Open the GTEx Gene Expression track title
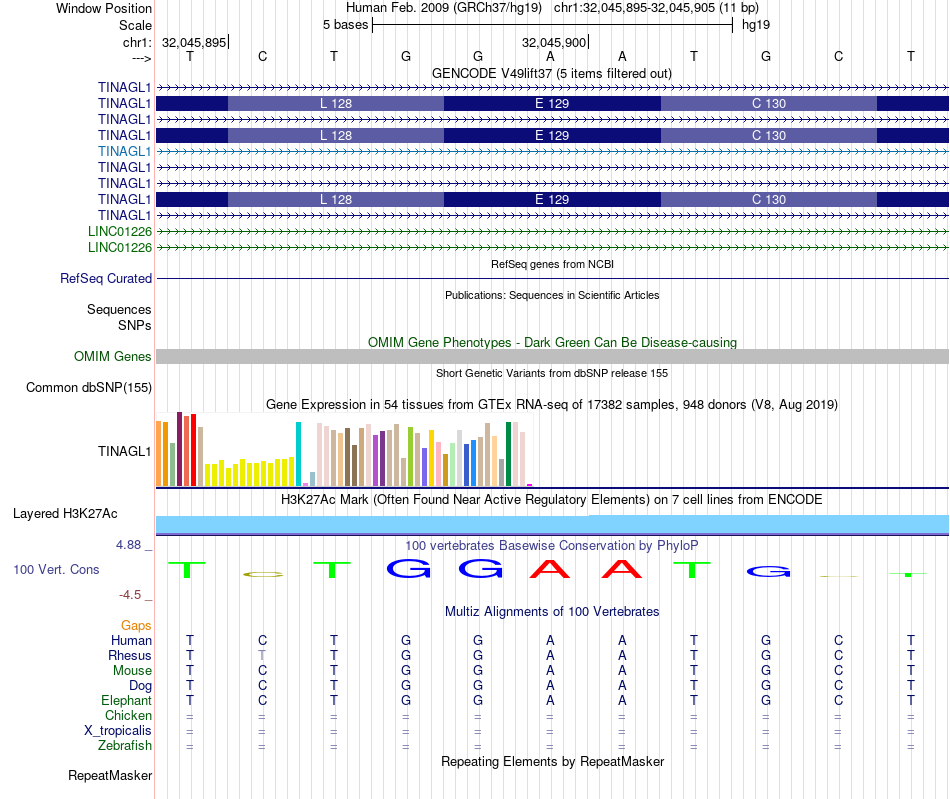950x799 pixels. 552,405
